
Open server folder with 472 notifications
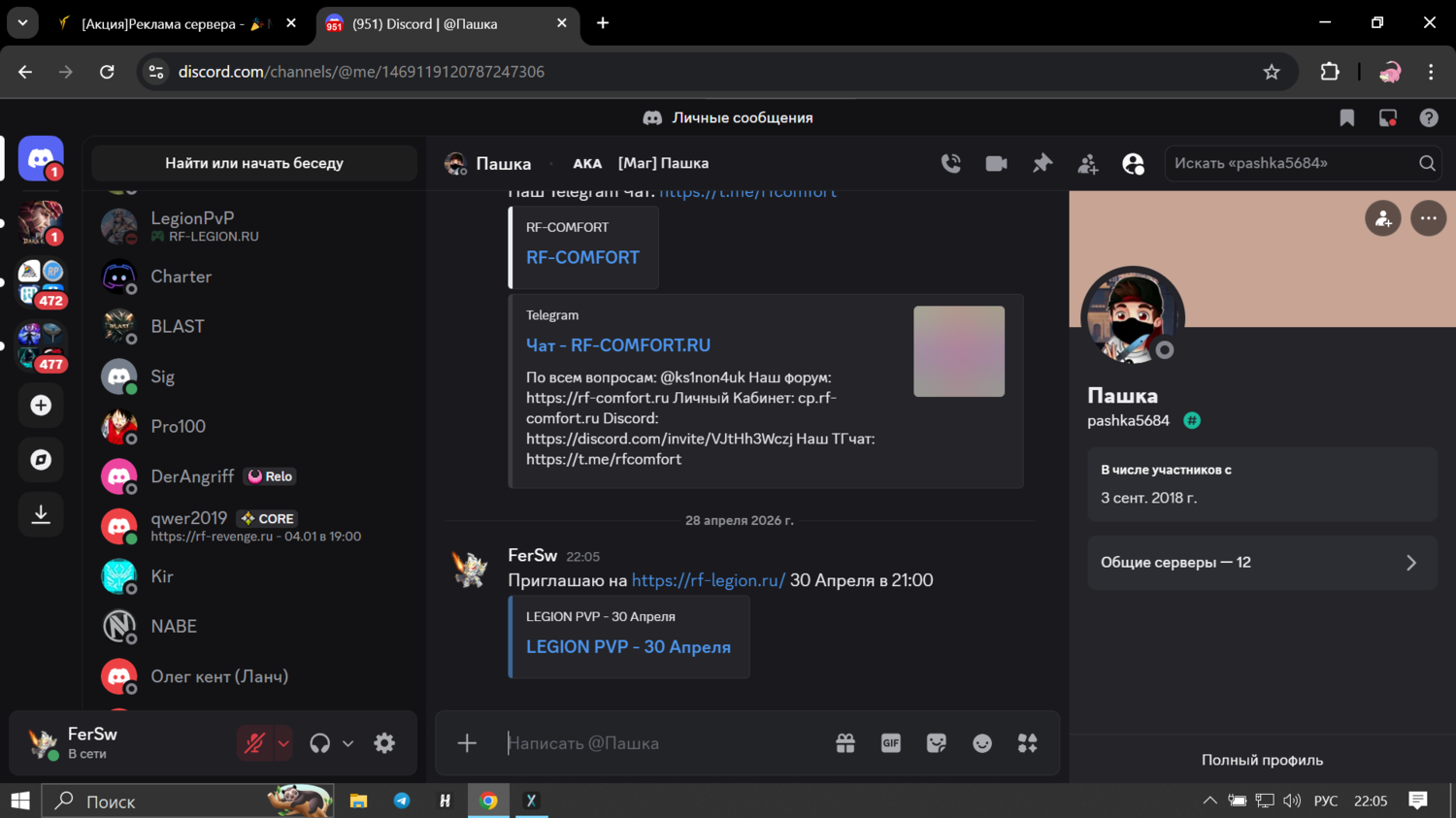pyautogui.click(x=41, y=282)
